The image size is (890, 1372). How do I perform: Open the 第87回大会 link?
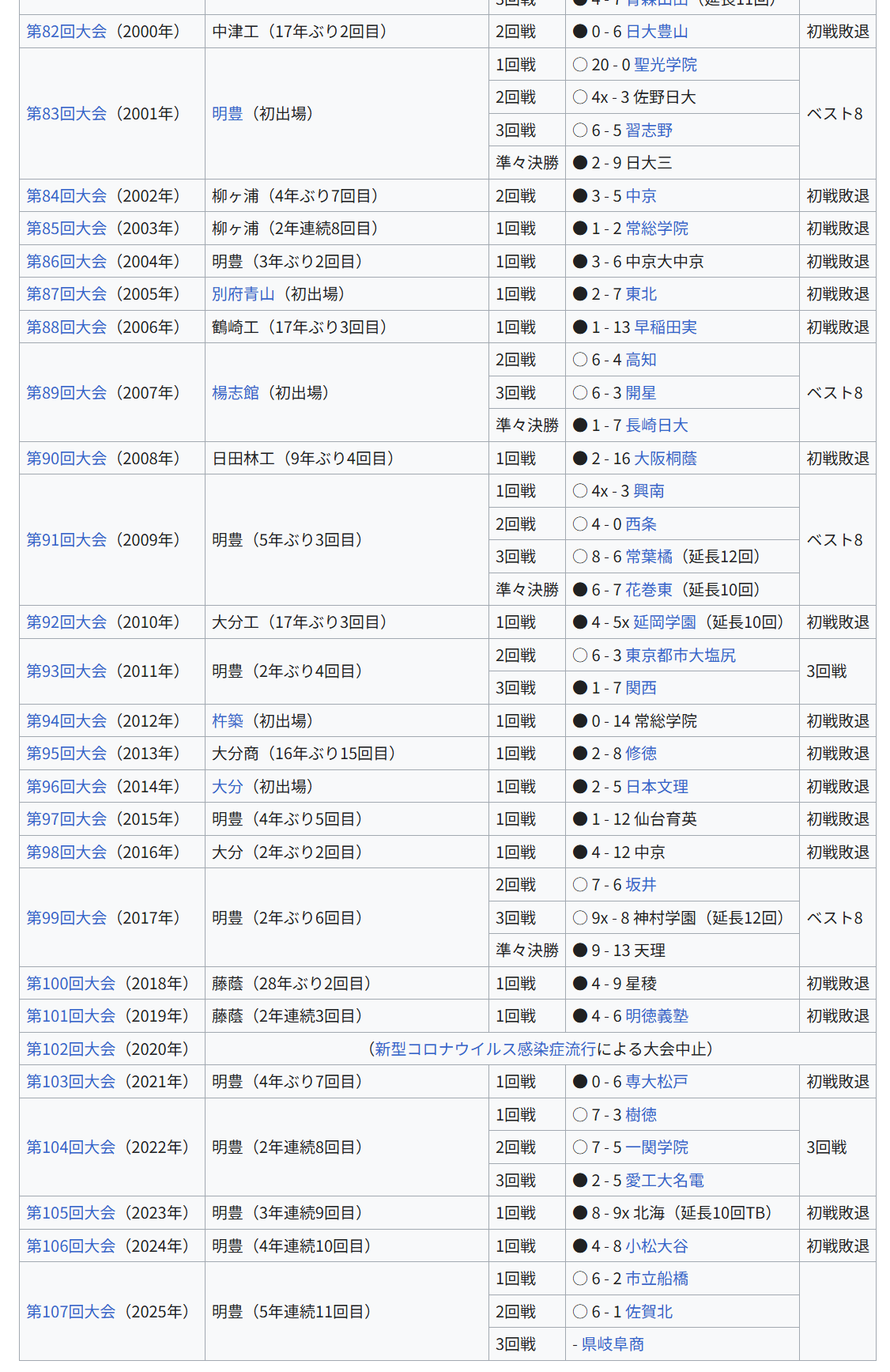click(66, 294)
